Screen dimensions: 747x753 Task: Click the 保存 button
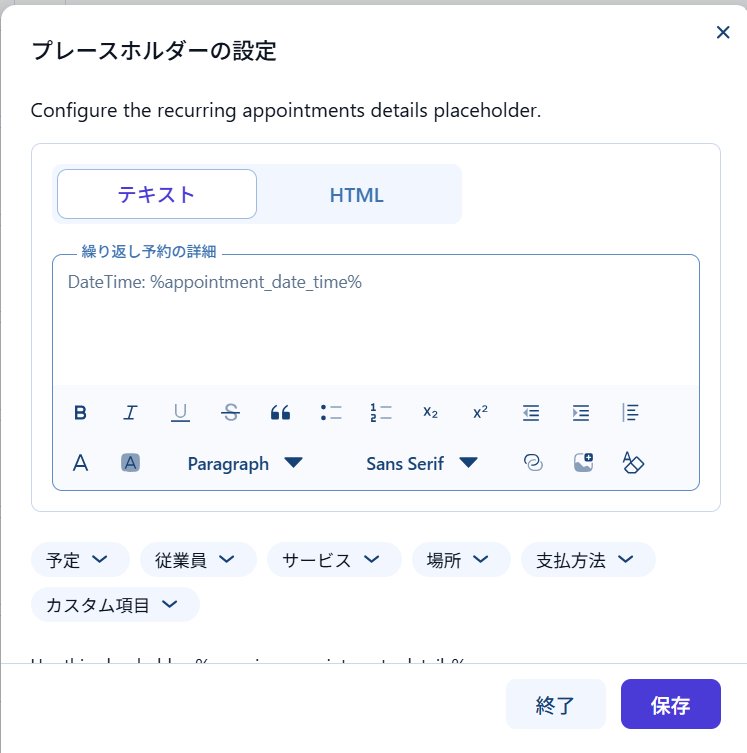pyautogui.click(x=670, y=705)
